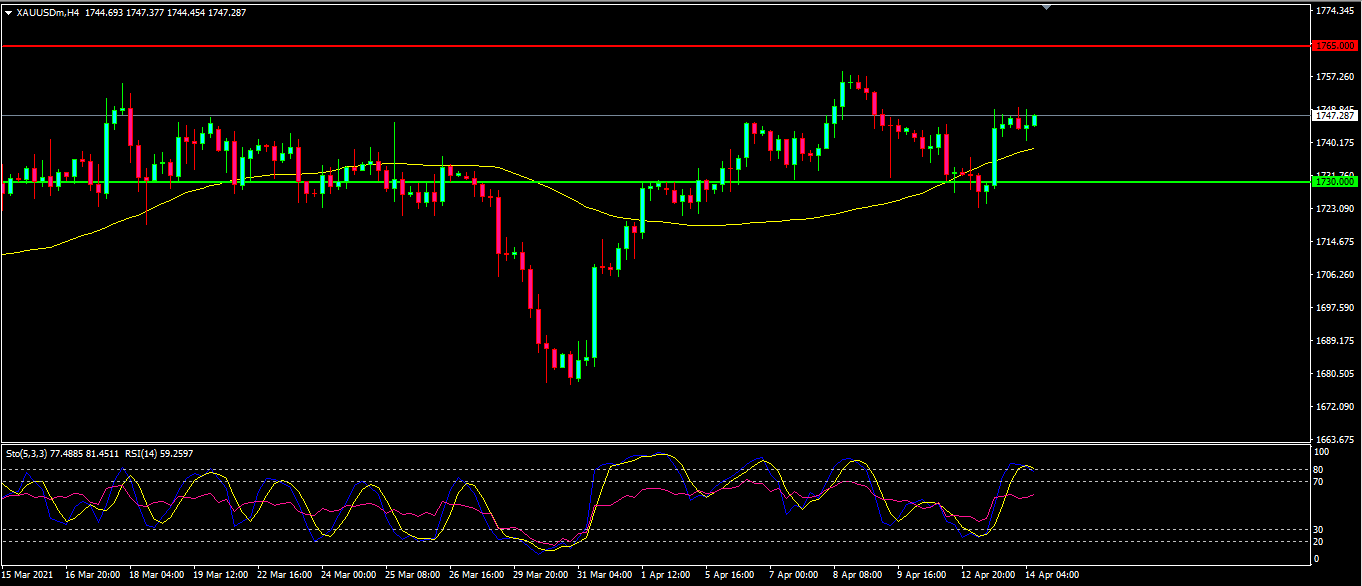Image resolution: width=1362 pixels, height=586 pixels.
Task: Click the gray chart shift triangle marker
Action: (1046, 7)
